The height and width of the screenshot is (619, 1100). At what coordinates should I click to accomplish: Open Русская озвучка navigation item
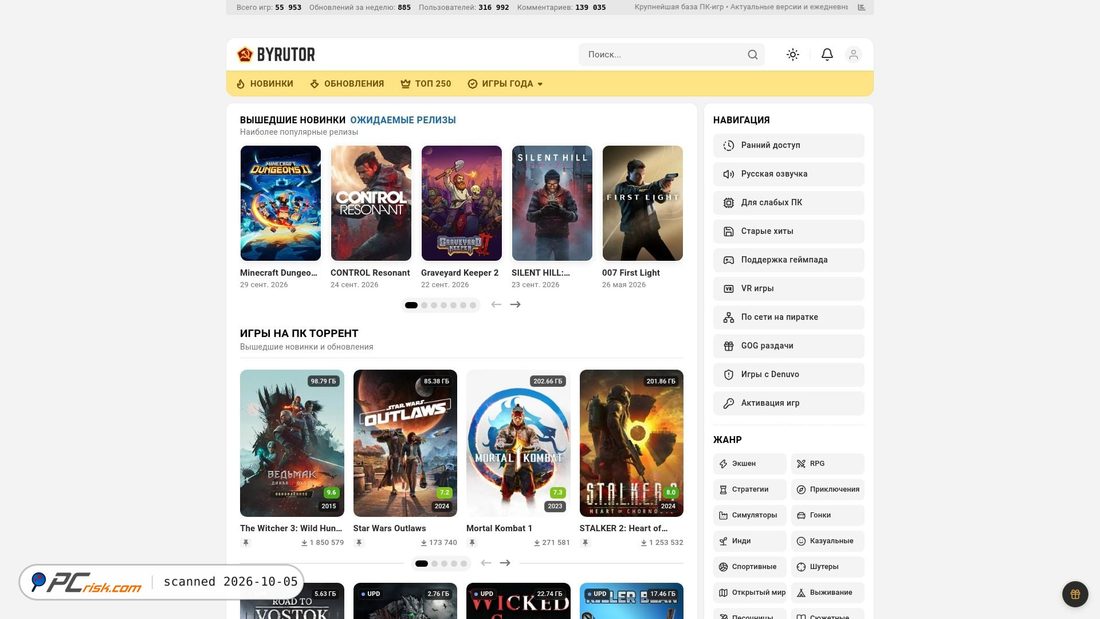click(x=789, y=174)
